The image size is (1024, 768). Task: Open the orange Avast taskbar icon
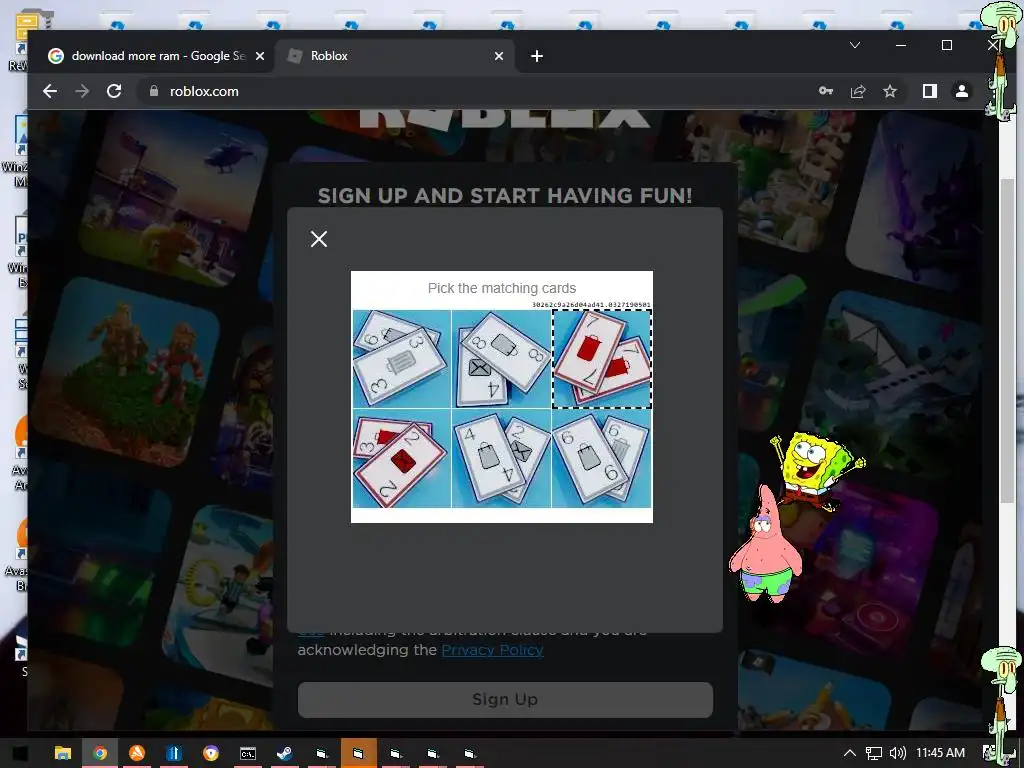(136, 754)
